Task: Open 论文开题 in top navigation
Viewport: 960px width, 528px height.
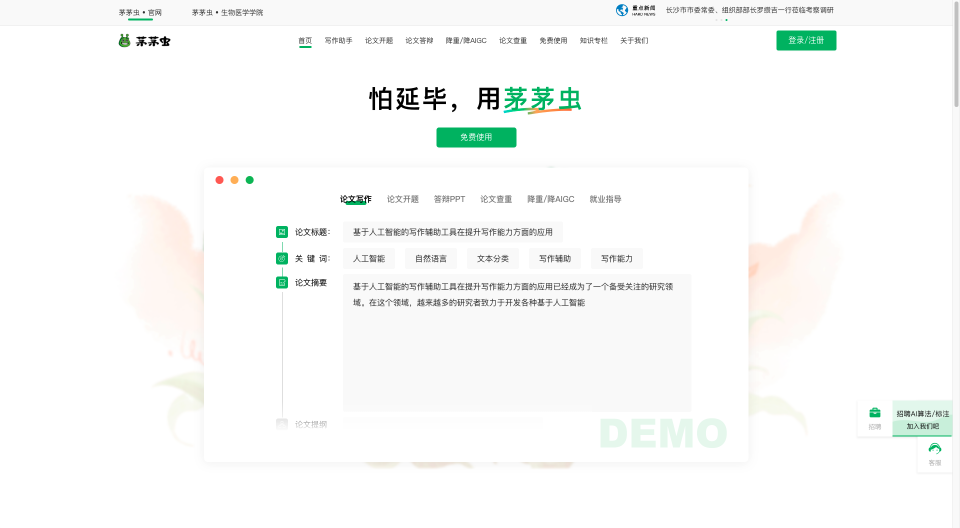Action: tap(379, 40)
